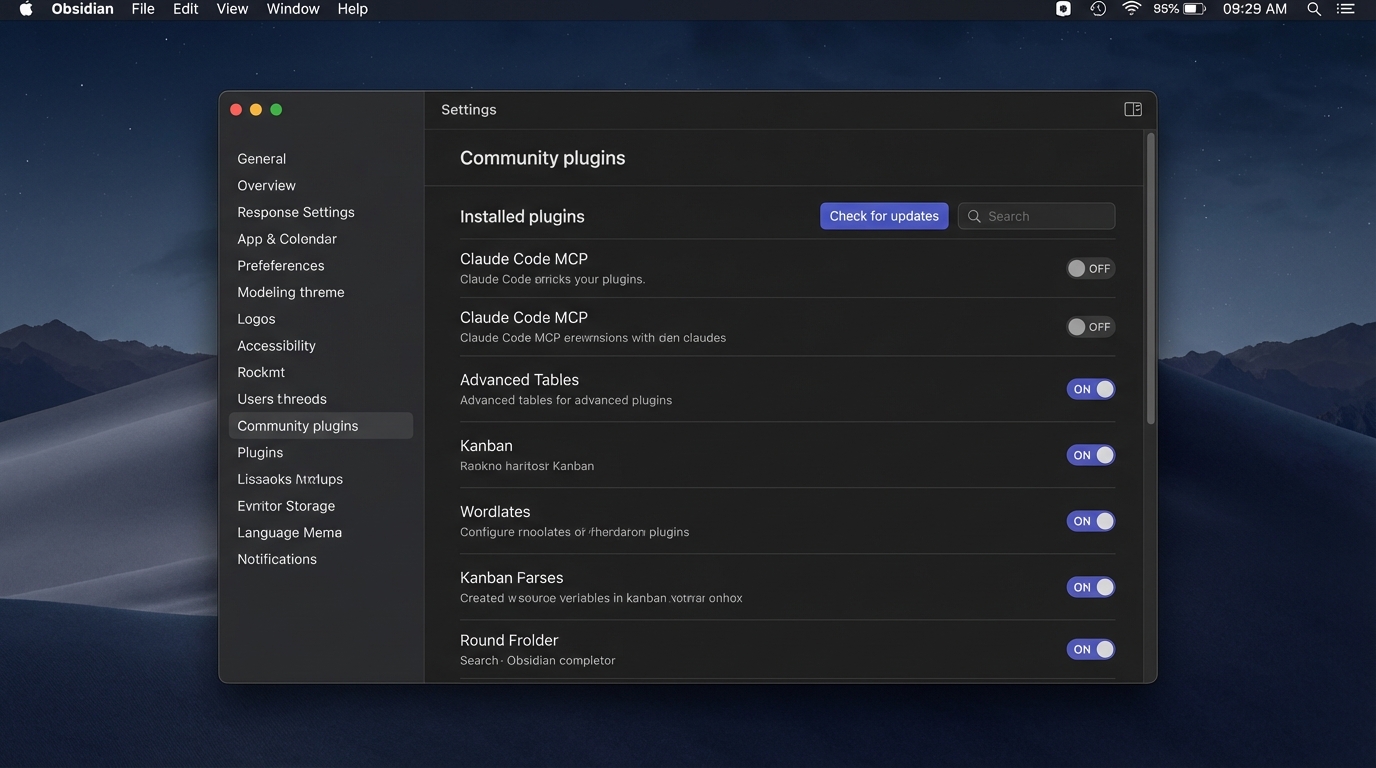The height and width of the screenshot is (768, 1376).
Task: Open Spotlight search from the menu bar
Action: 1313,8
